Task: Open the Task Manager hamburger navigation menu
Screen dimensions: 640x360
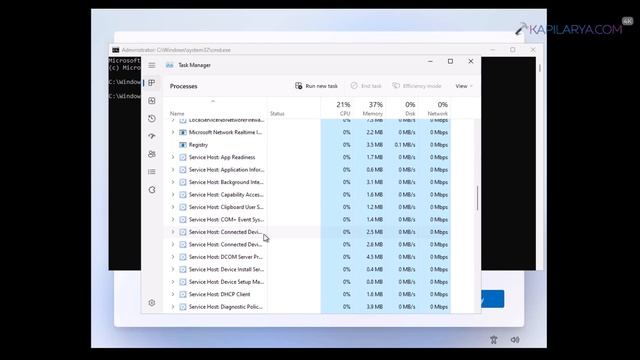Action: pyautogui.click(x=152, y=65)
